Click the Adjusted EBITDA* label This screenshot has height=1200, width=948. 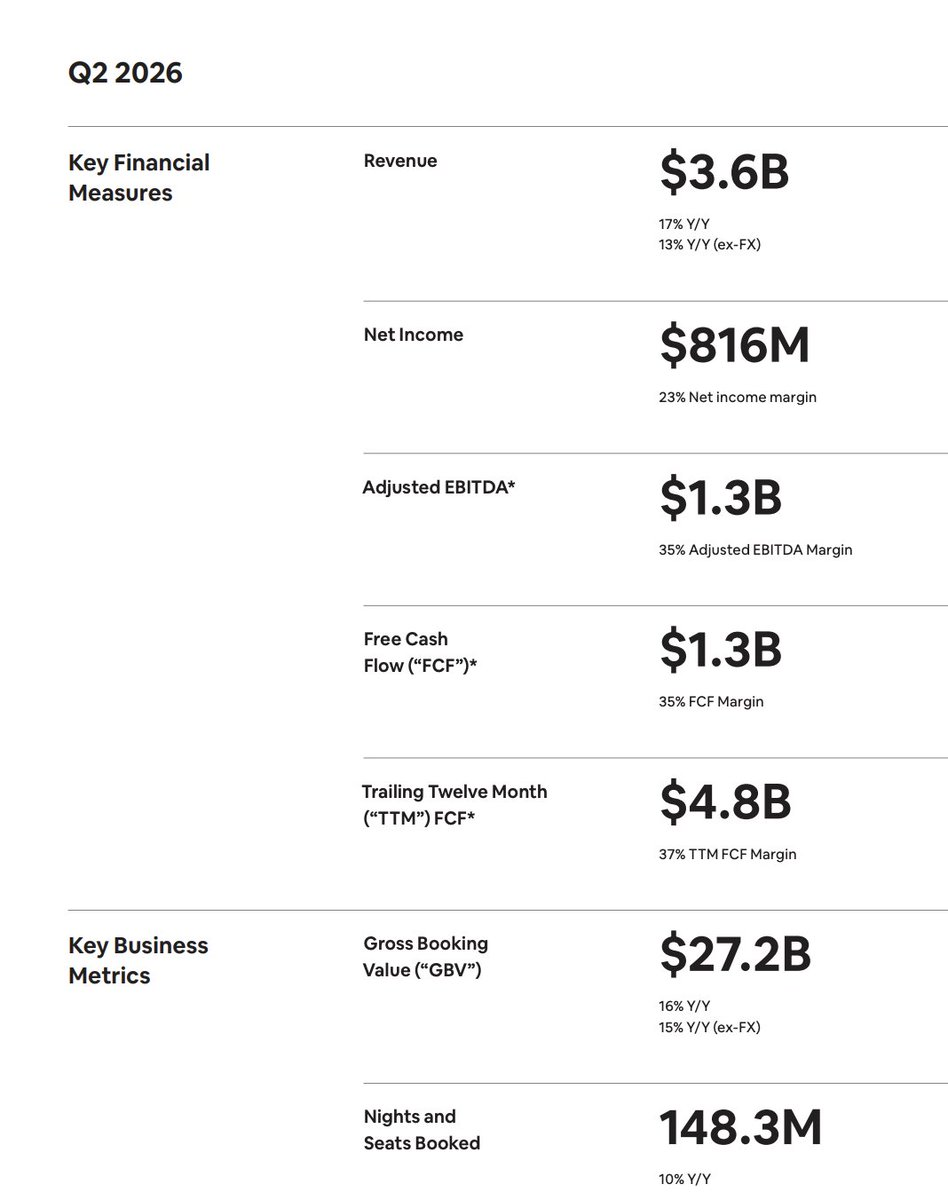click(439, 488)
